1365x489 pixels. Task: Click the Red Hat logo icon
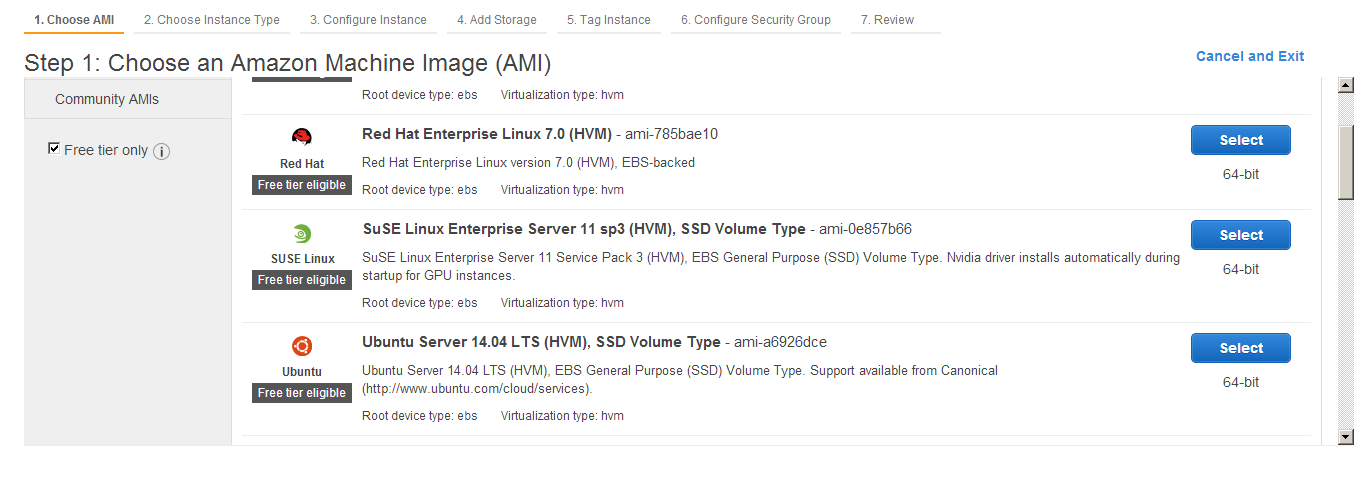coord(302,138)
